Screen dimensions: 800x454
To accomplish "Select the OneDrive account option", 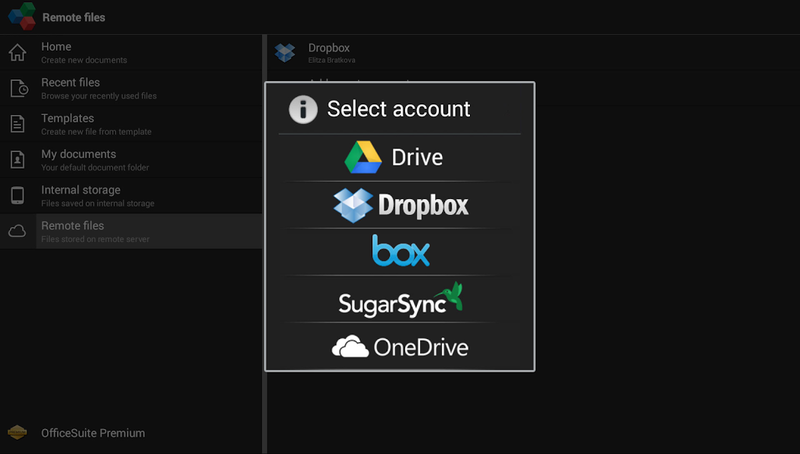I will point(399,346).
